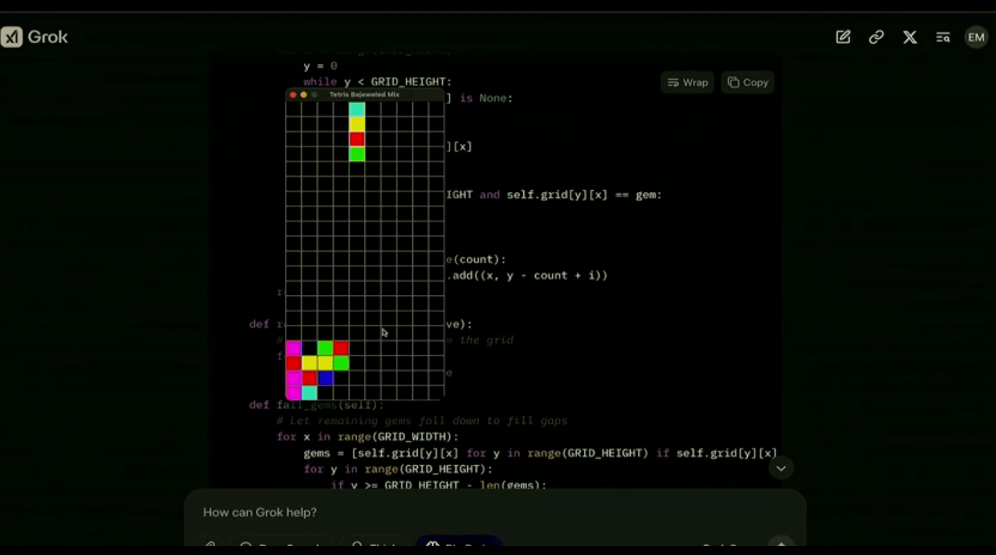Image resolution: width=996 pixels, height=555 pixels.
Task: Click the send arrow button in input box
Action: pos(781,545)
